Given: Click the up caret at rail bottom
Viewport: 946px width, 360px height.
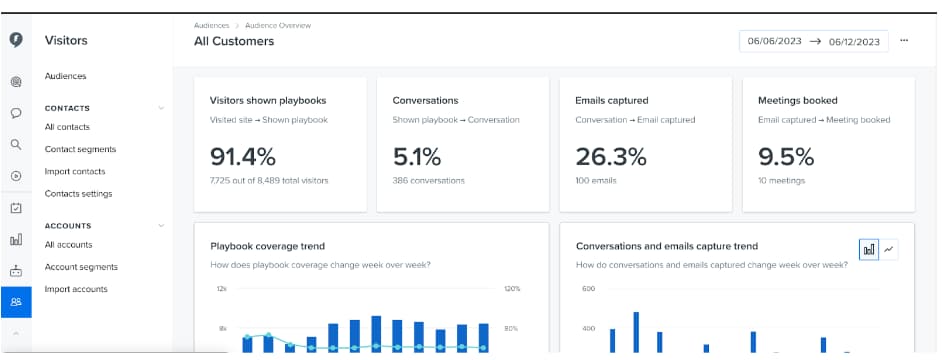Looking at the screenshot, I should click(16, 333).
